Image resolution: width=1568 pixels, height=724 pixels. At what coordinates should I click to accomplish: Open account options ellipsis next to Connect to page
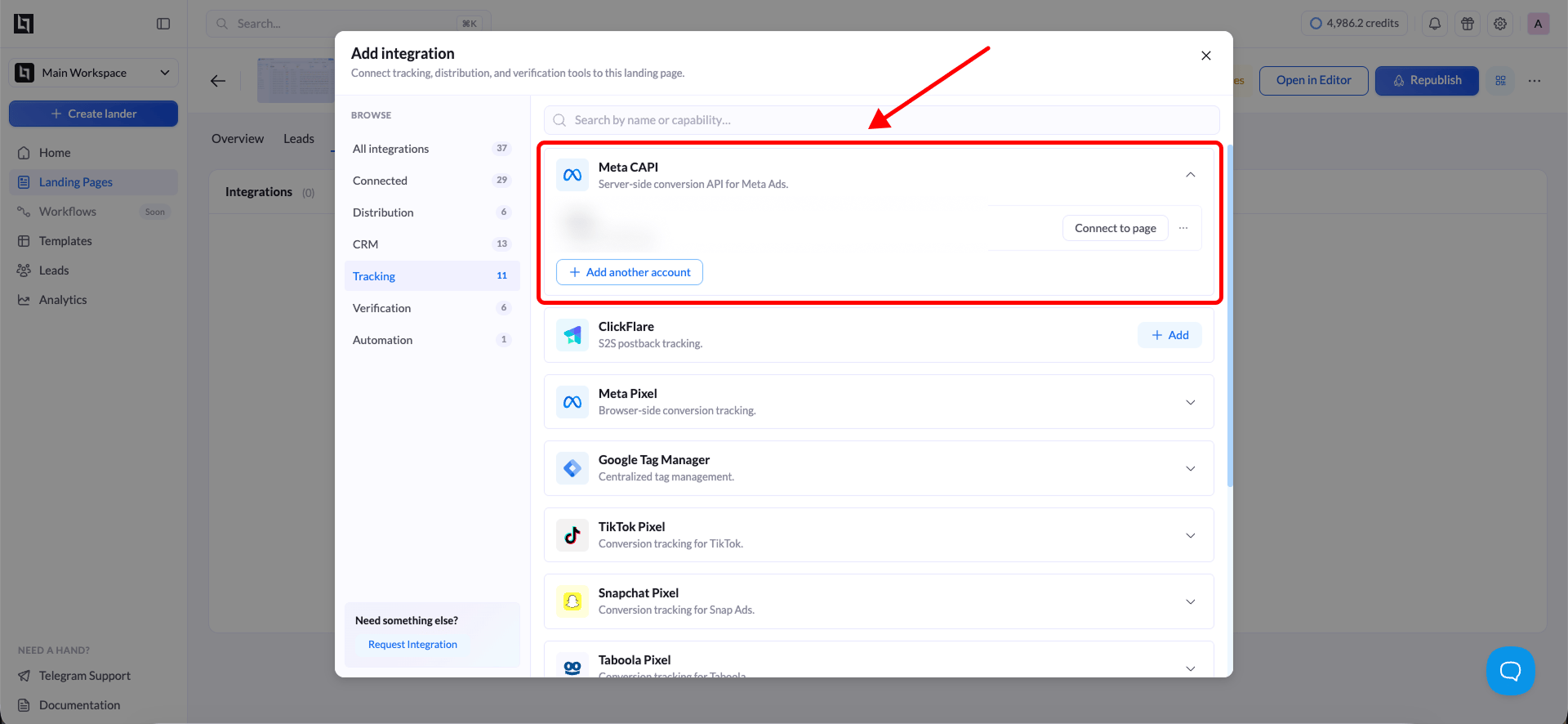(1183, 228)
